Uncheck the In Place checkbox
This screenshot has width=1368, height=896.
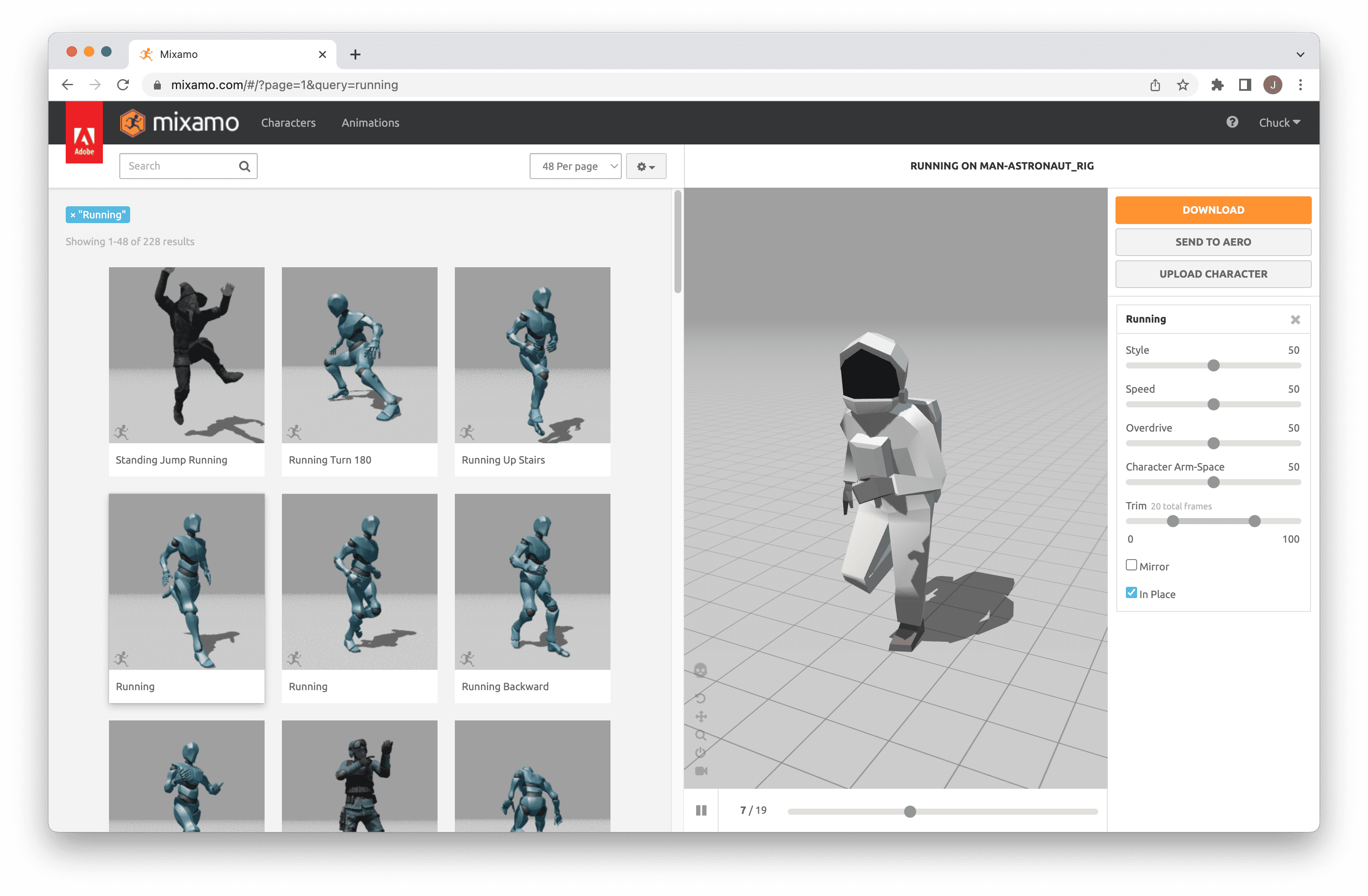pos(1131,593)
